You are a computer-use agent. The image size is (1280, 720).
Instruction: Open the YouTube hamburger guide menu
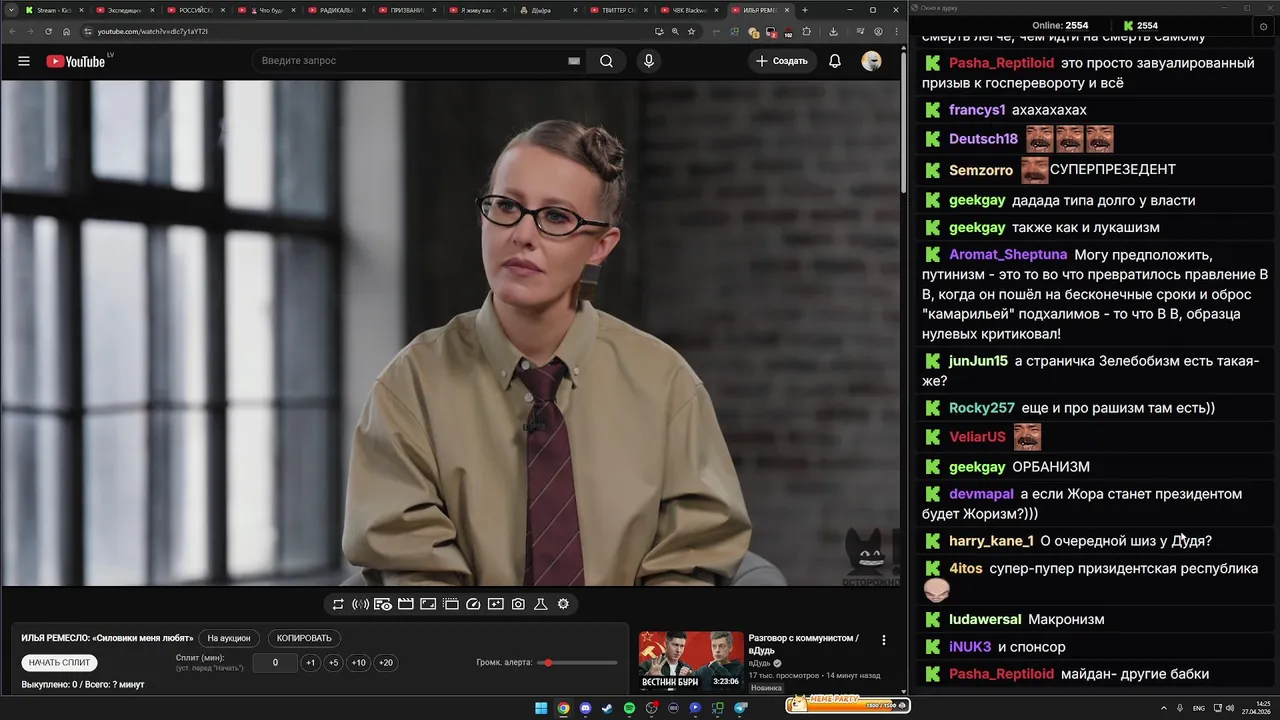24,61
